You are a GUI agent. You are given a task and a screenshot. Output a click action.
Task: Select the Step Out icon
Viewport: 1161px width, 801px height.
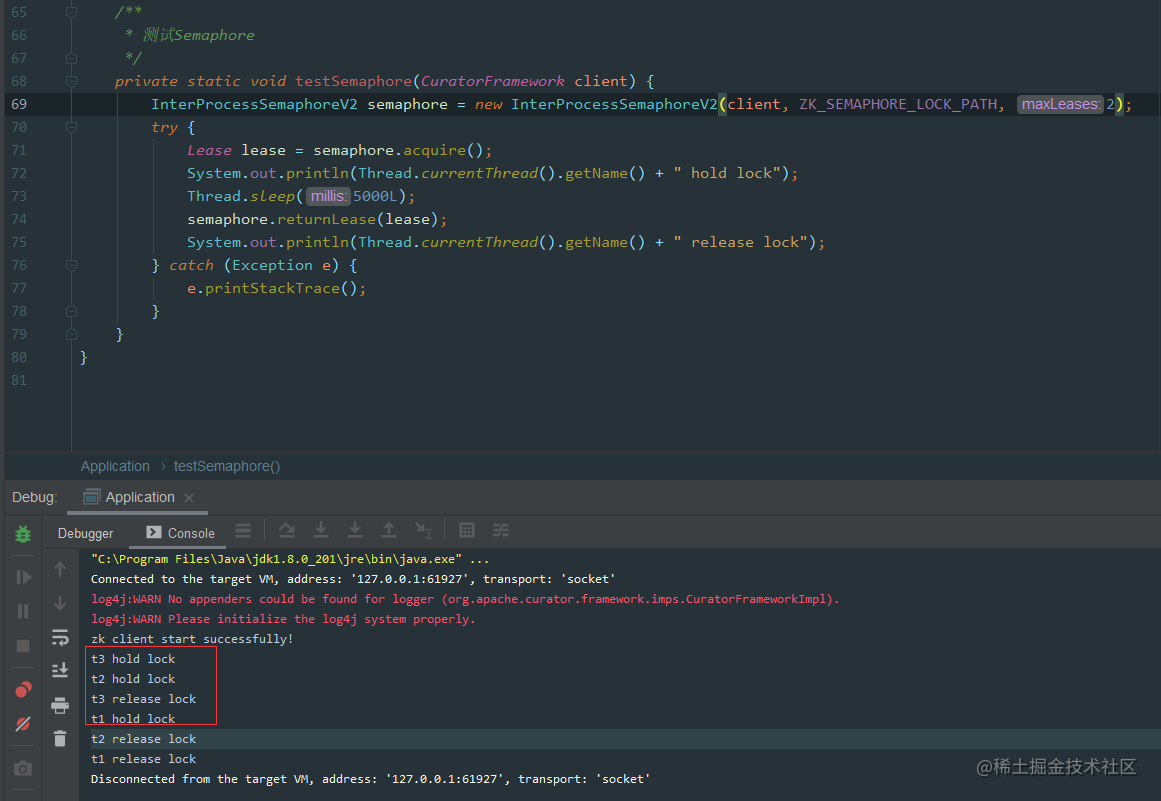[x=389, y=531]
